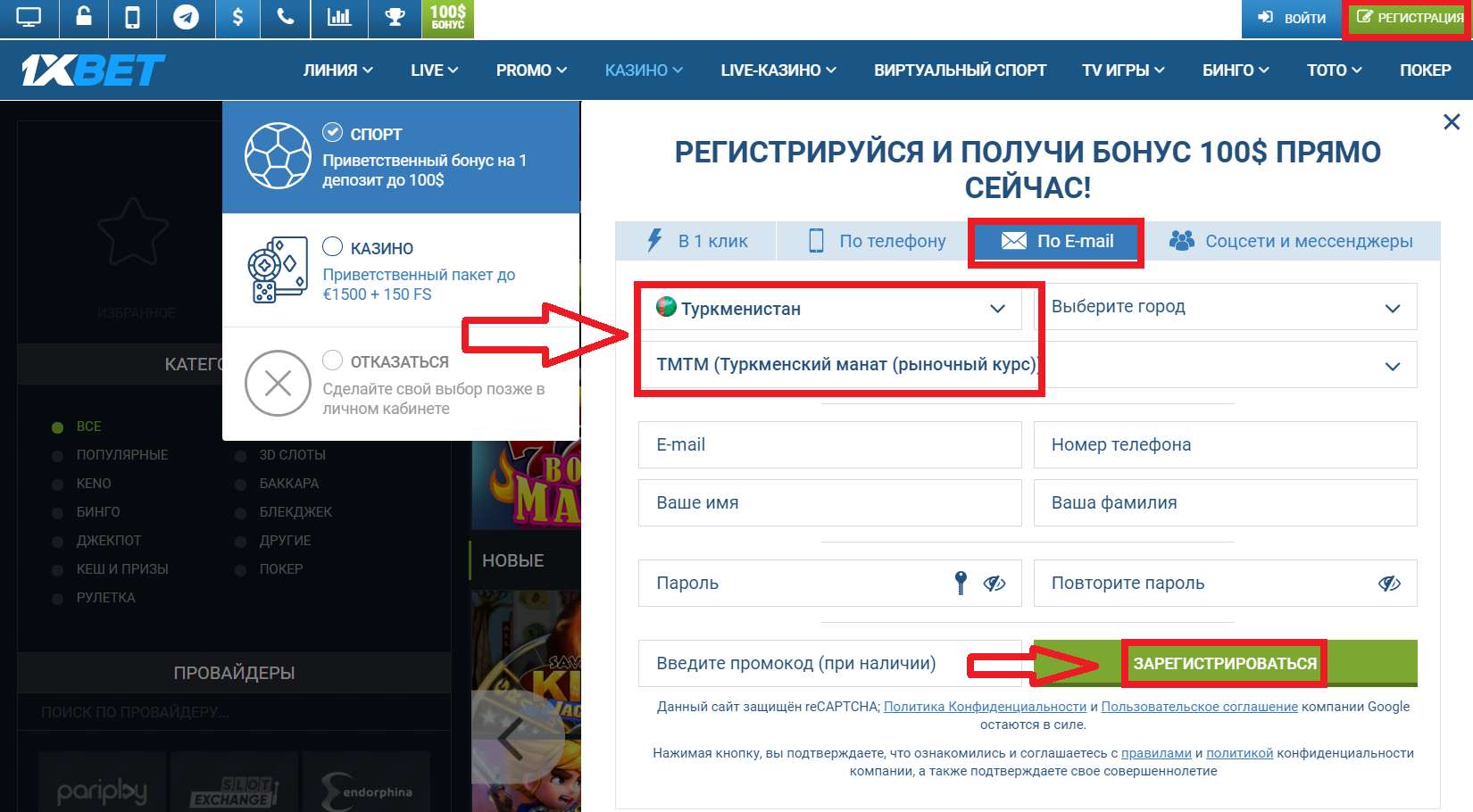The image size is (1473, 812).
Task: Switch to Соцсети и мессенджеры tab
Action: pyautogui.click(x=1291, y=241)
